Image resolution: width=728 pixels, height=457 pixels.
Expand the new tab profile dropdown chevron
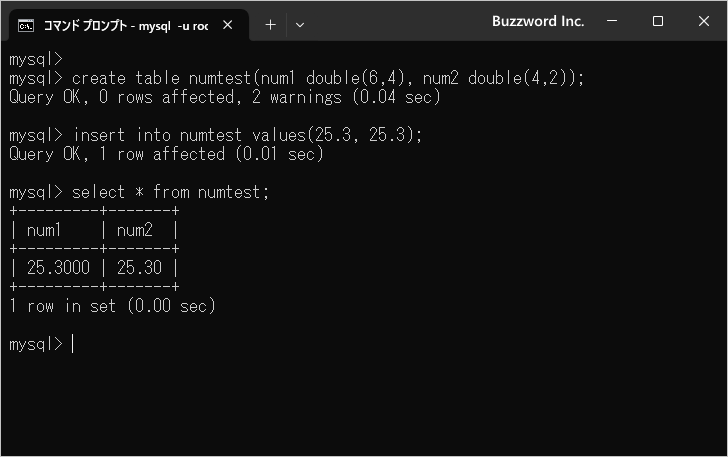pyautogui.click(x=300, y=25)
